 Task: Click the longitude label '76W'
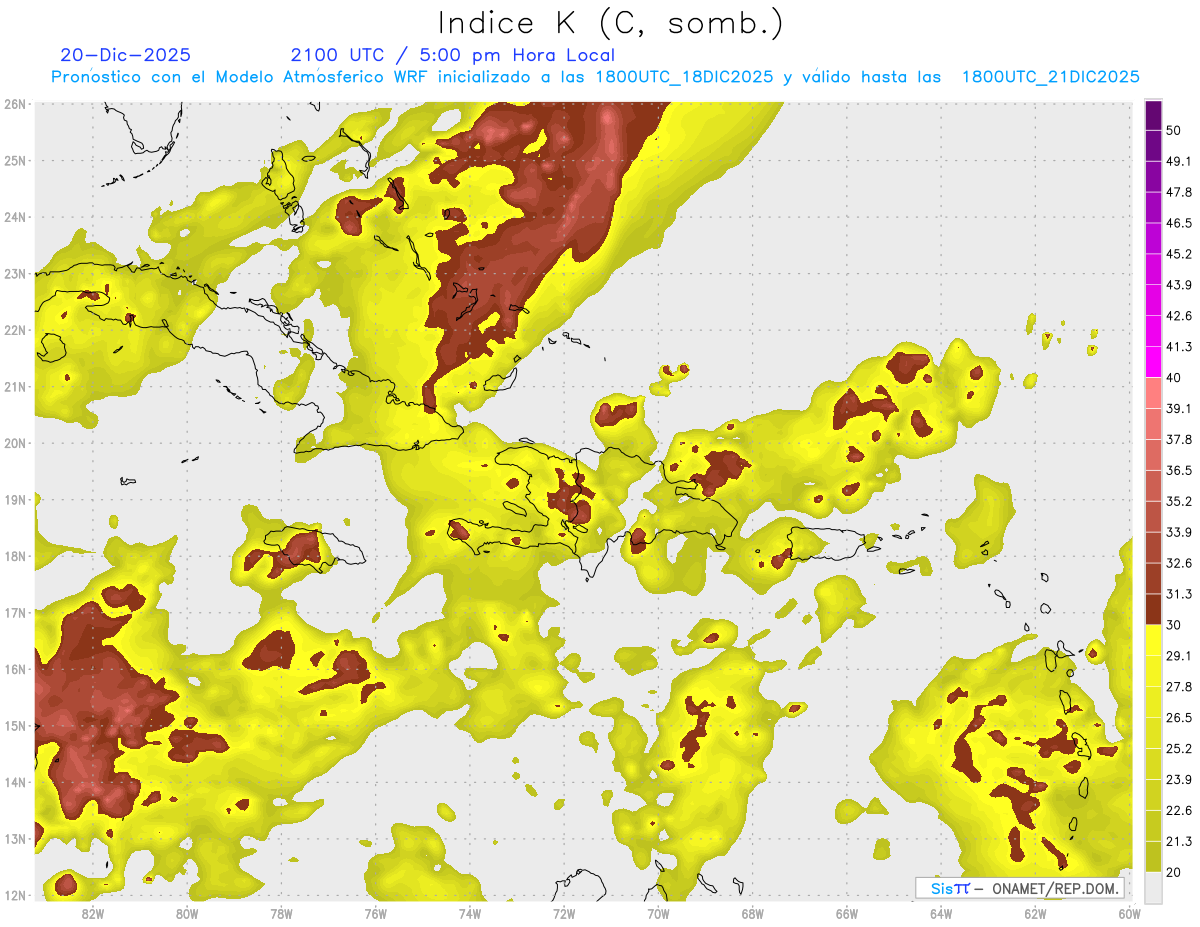[375, 913]
